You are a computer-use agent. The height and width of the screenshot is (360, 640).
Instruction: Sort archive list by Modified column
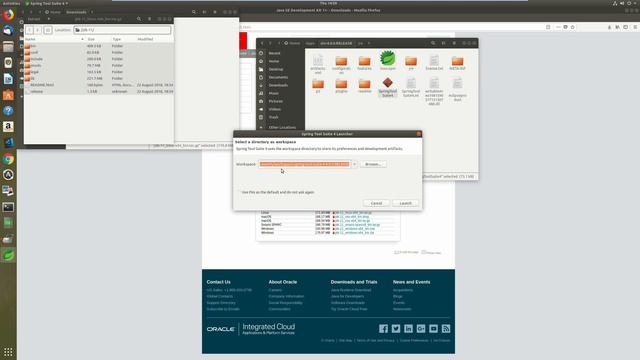tap(154, 39)
